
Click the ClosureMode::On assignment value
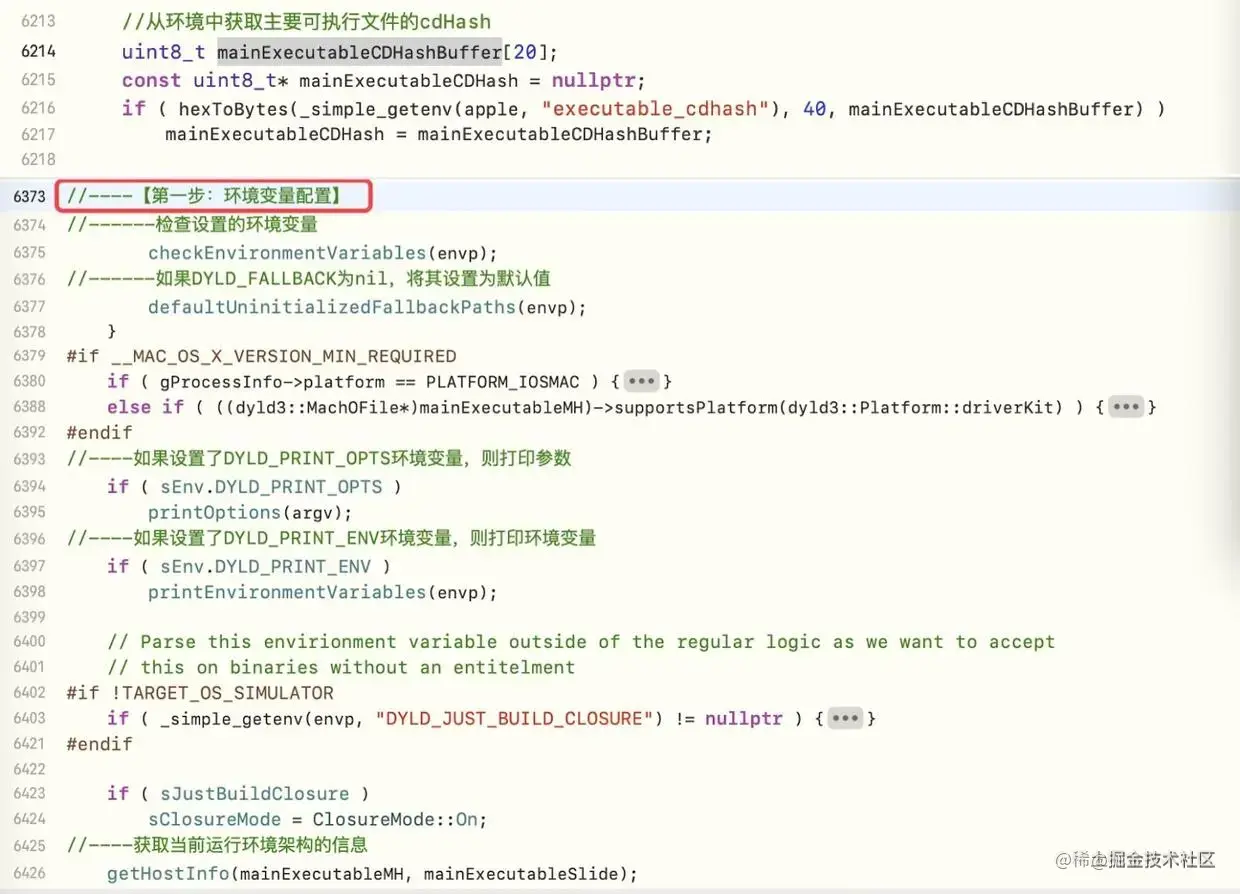pos(395,820)
